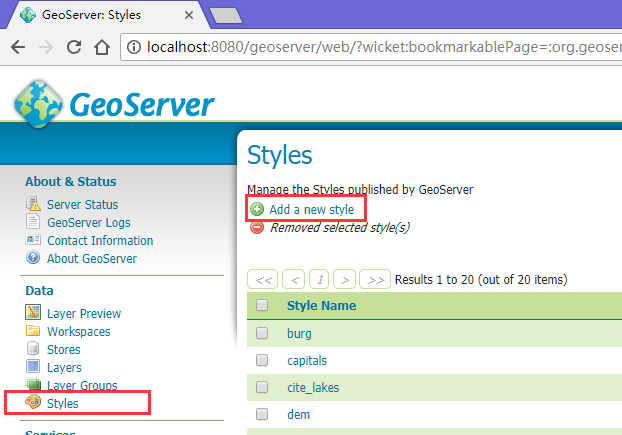
Task: Click the Layer Preview map icon
Action: (x=33, y=312)
